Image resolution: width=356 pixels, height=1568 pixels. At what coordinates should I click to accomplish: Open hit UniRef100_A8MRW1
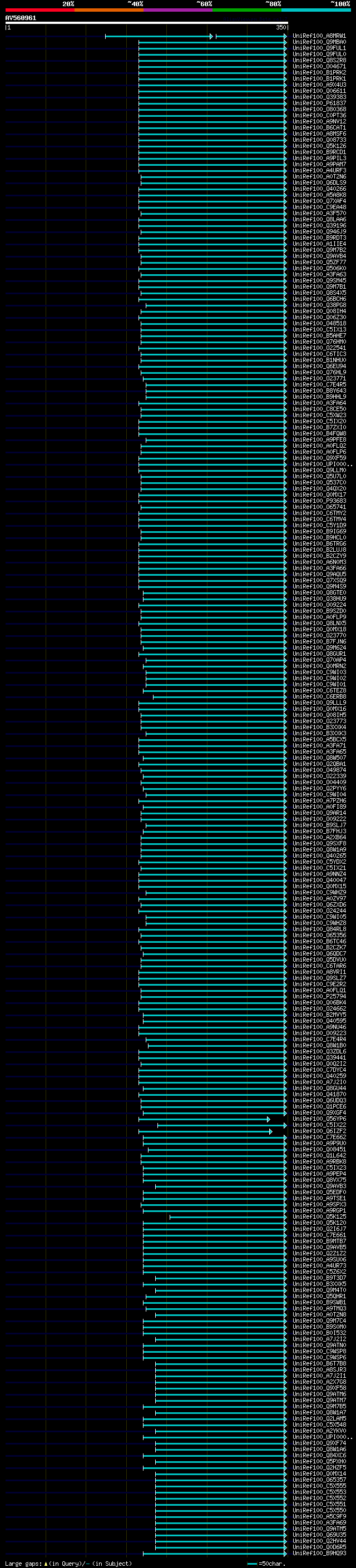pos(319,36)
